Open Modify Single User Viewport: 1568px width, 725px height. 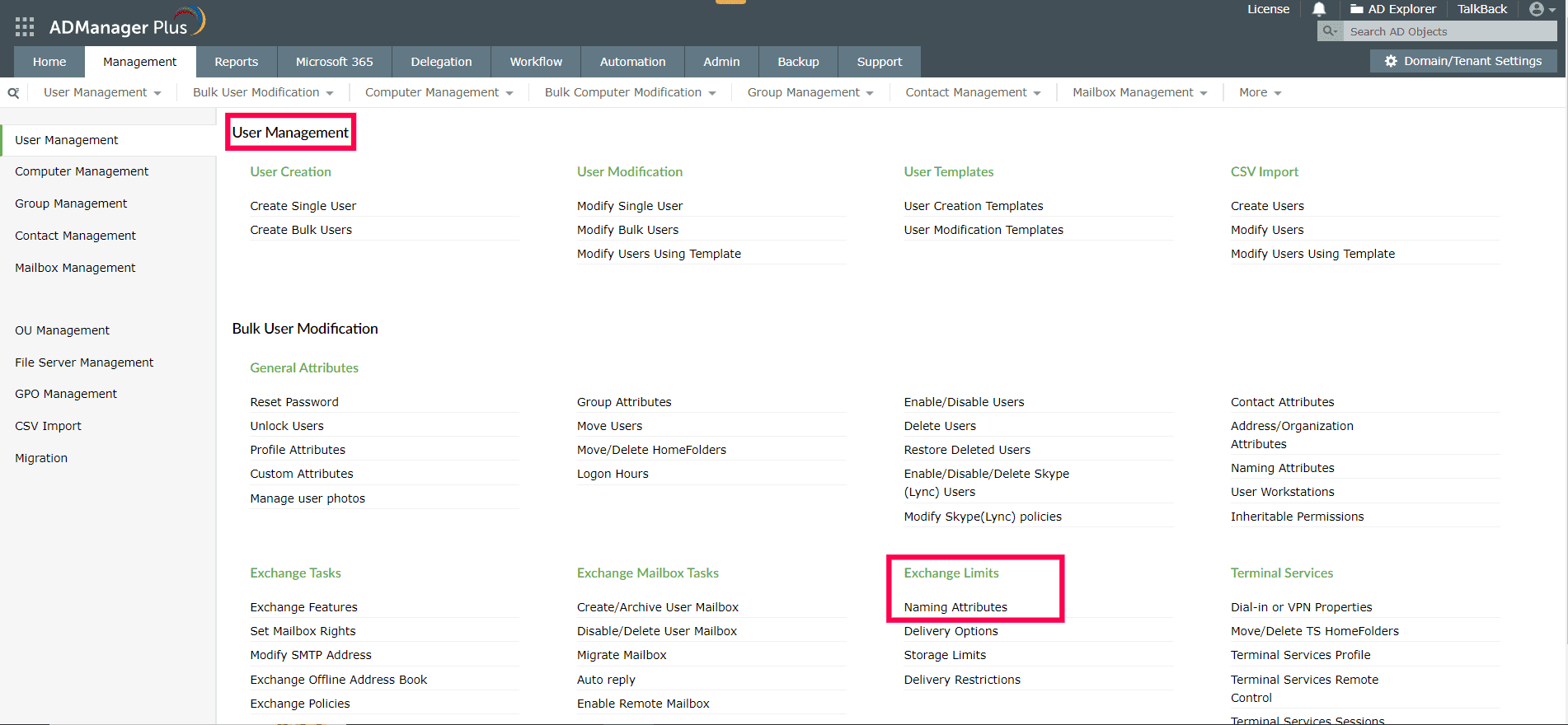tap(630, 206)
